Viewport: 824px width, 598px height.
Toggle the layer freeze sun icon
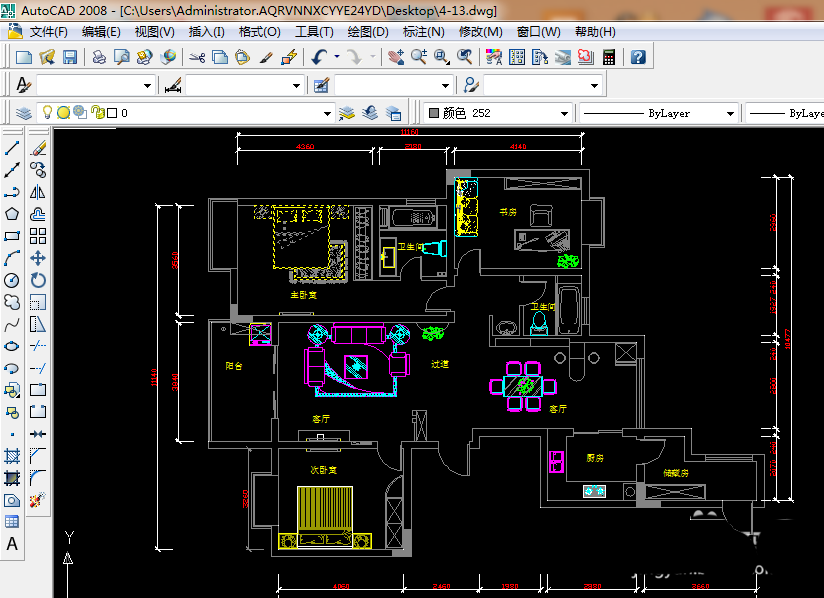[x=63, y=113]
